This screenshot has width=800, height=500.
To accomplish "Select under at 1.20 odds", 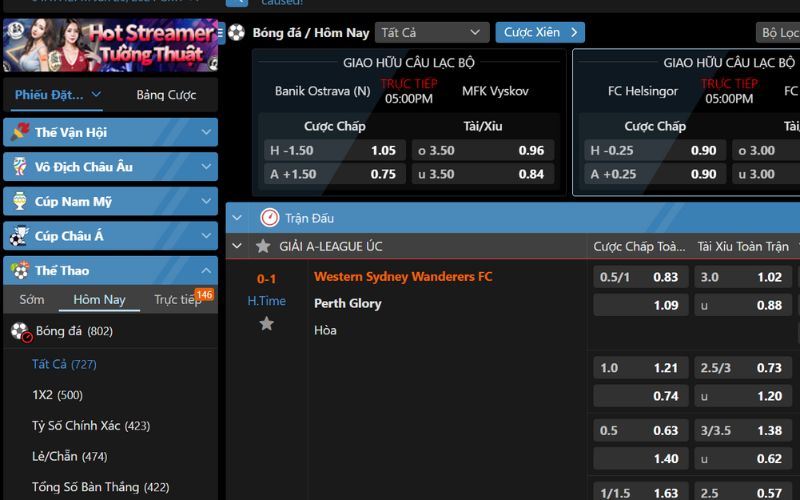I will click(743, 396).
